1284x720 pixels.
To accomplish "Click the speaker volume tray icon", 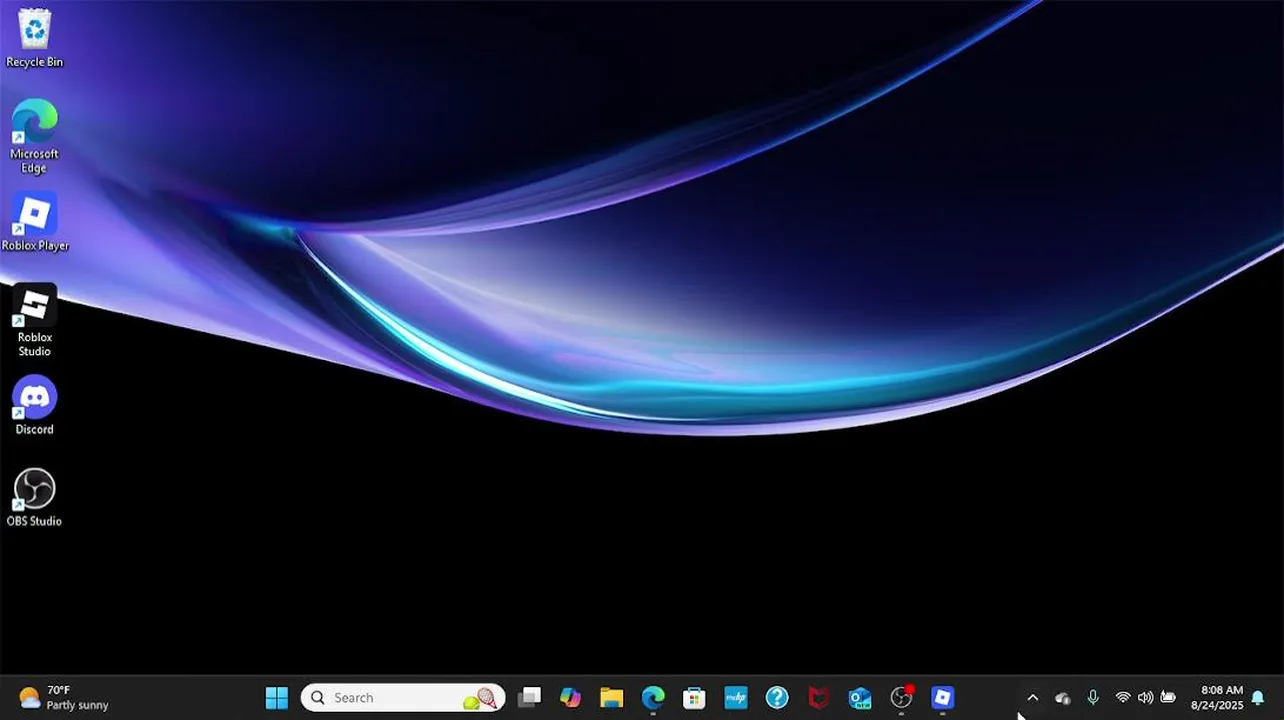I will coord(1145,698).
